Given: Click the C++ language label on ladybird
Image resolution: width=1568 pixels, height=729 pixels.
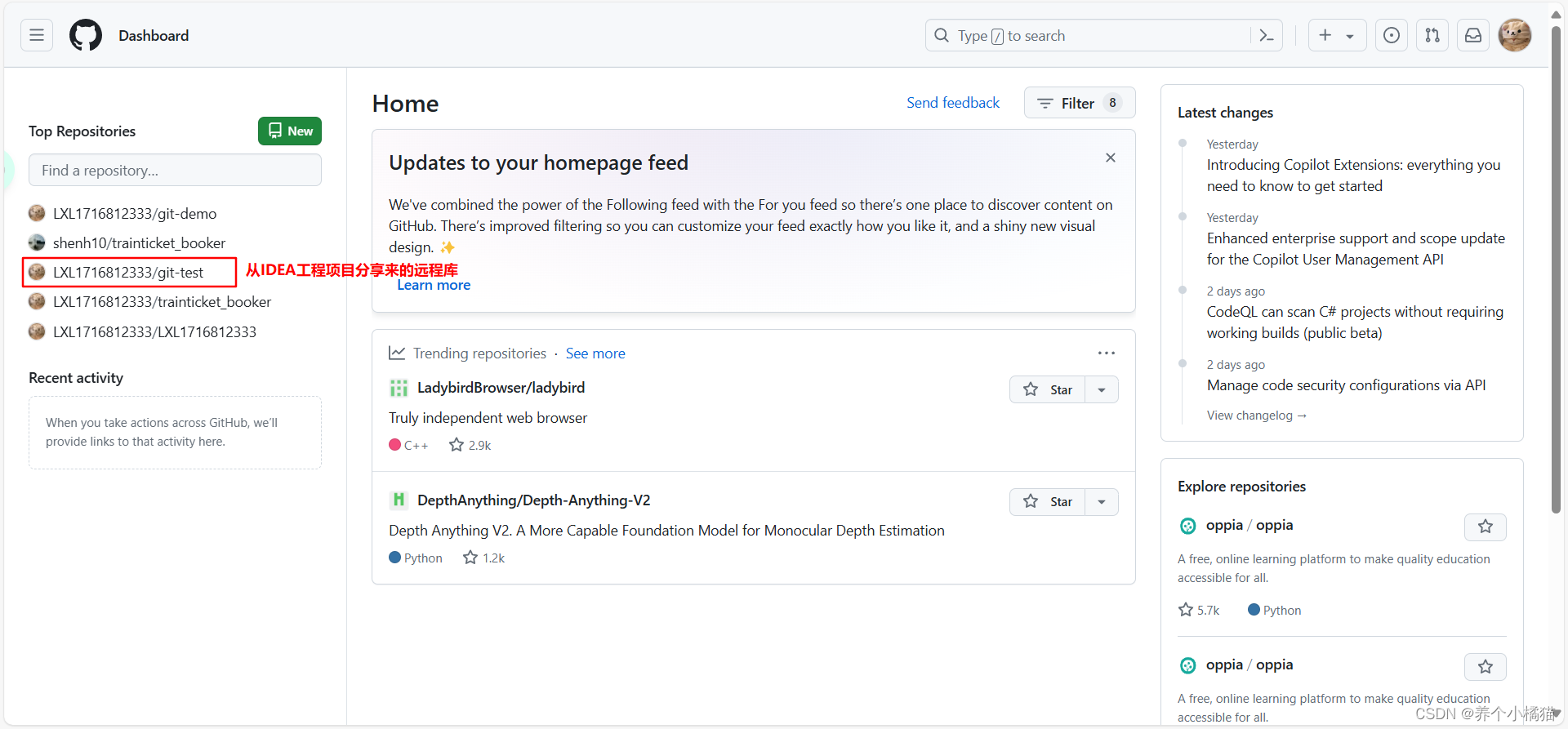Looking at the screenshot, I should pos(408,445).
